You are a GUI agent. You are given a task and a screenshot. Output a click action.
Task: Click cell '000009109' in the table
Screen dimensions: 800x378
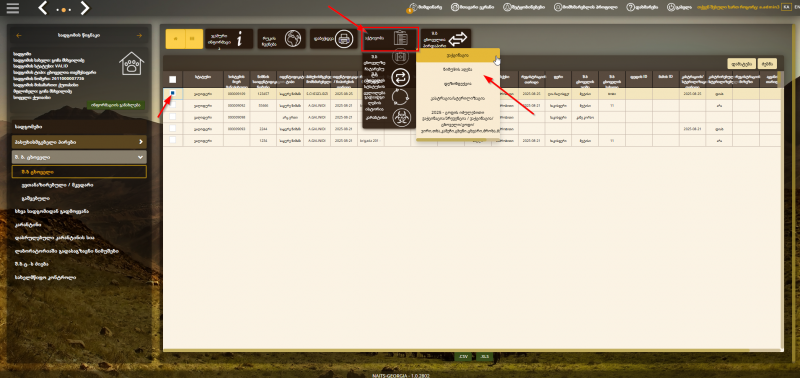(237, 94)
